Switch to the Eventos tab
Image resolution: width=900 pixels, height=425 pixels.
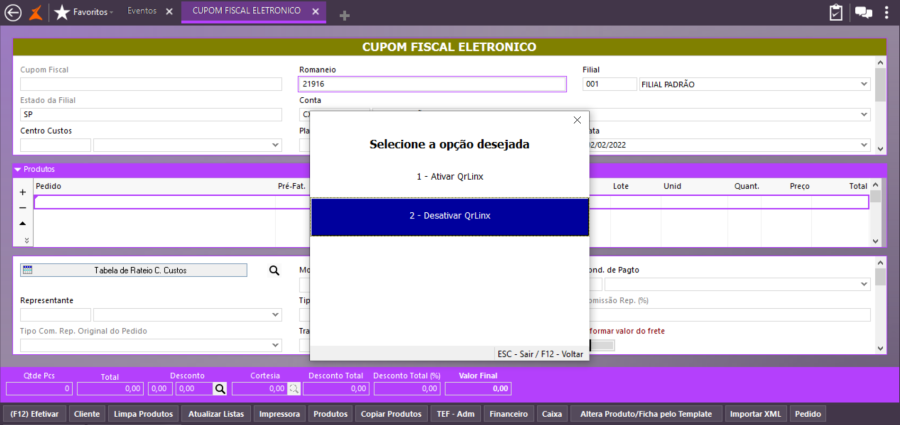click(142, 11)
